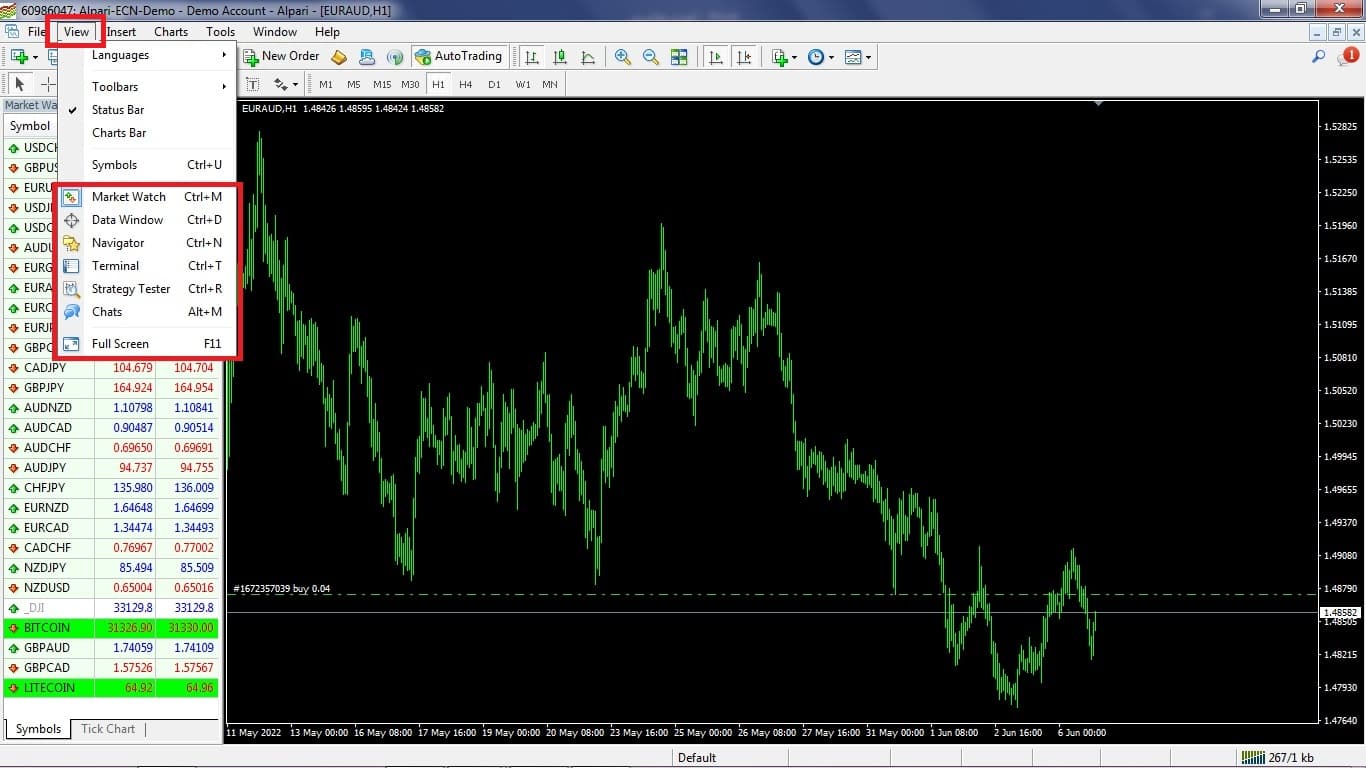Switch to the Tick Chart tab

(108, 729)
